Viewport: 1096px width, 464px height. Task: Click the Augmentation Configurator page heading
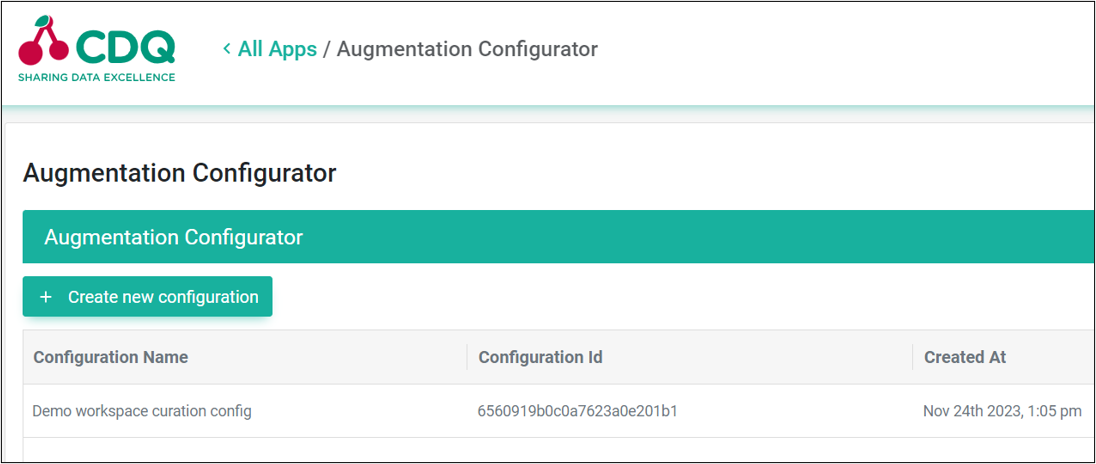[180, 173]
